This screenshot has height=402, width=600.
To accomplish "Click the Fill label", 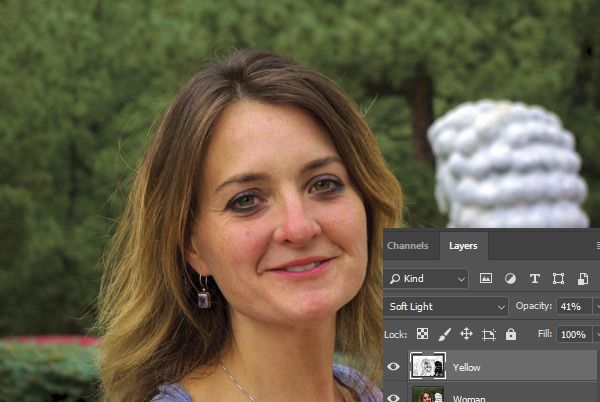I will [x=545, y=334].
